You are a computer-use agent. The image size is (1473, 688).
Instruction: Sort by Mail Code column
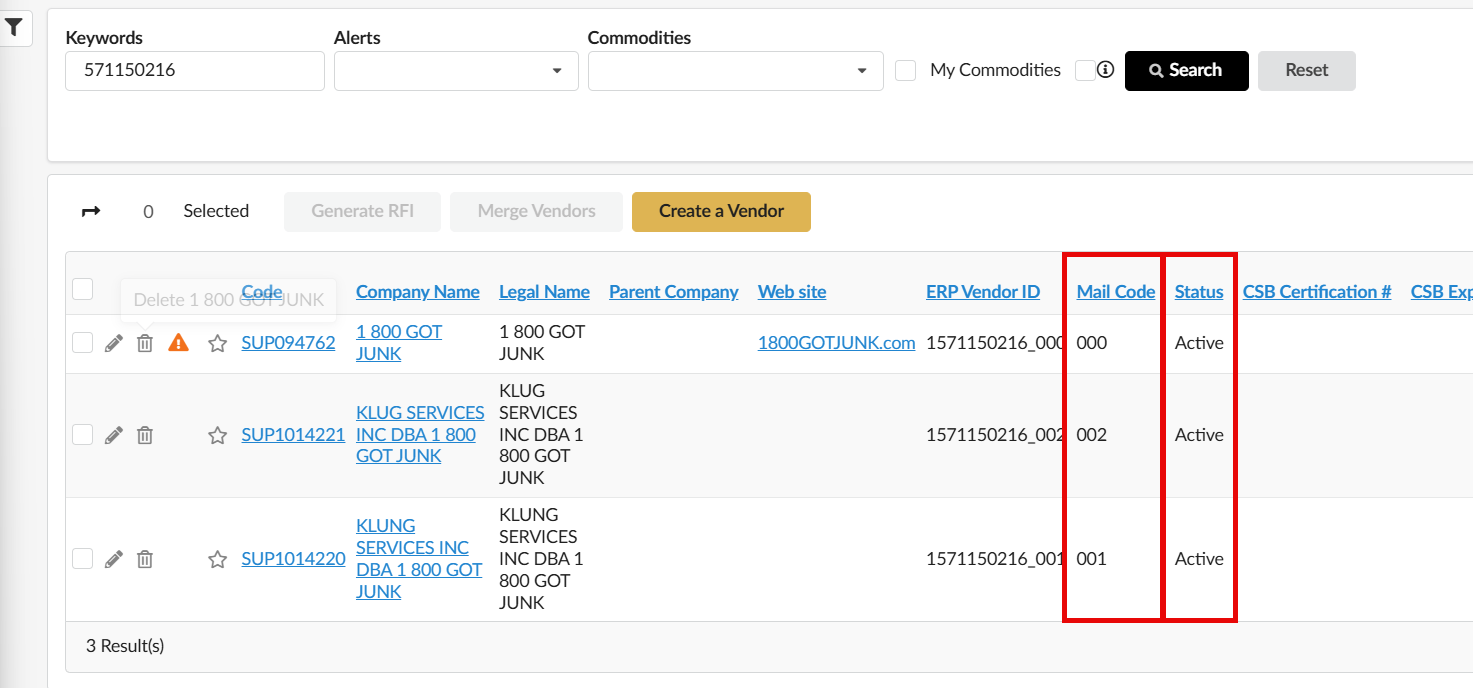click(x=1116, y=292)
